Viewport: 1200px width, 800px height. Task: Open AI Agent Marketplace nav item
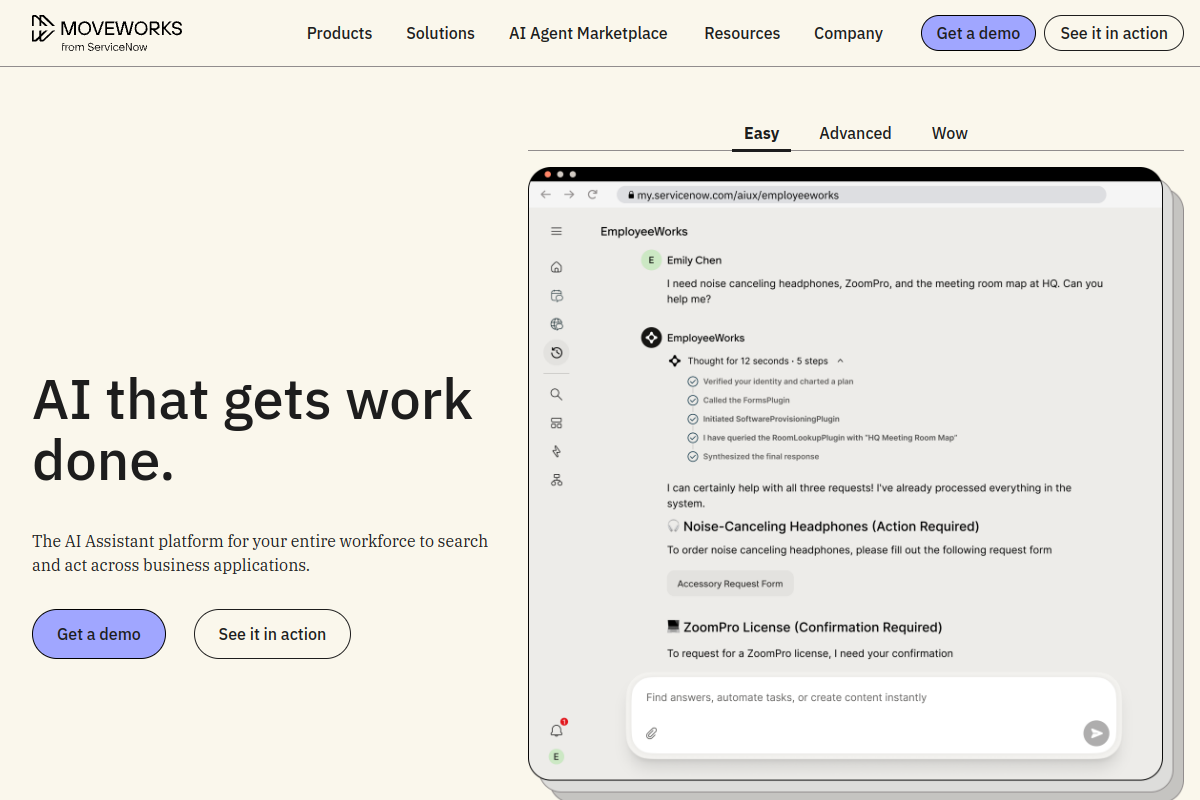[588, 33]
